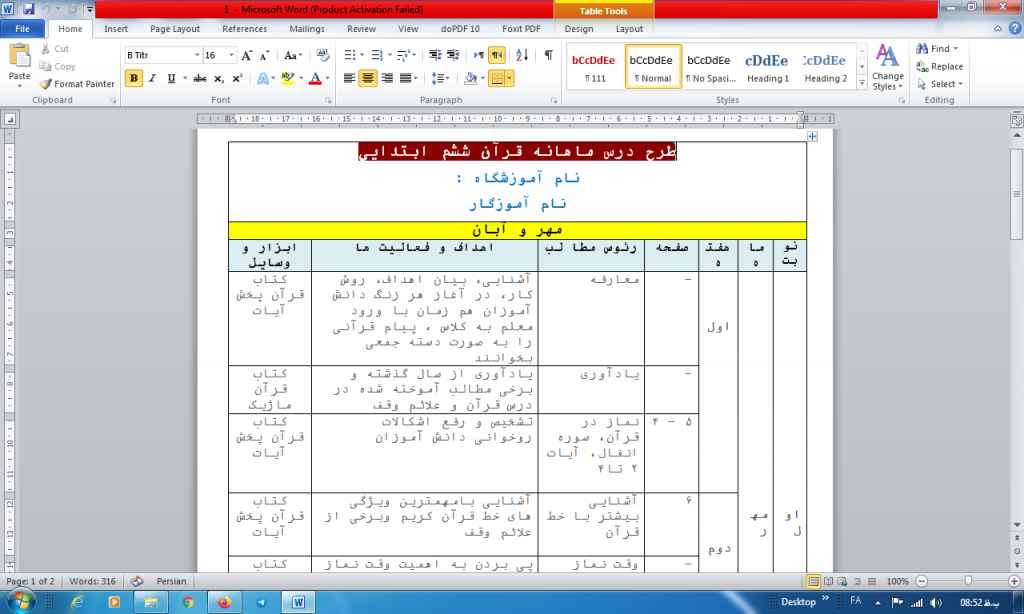Screen dimensions: 1024x614
Task: Toggle right-to-left text direction
Action: point(497,55)
